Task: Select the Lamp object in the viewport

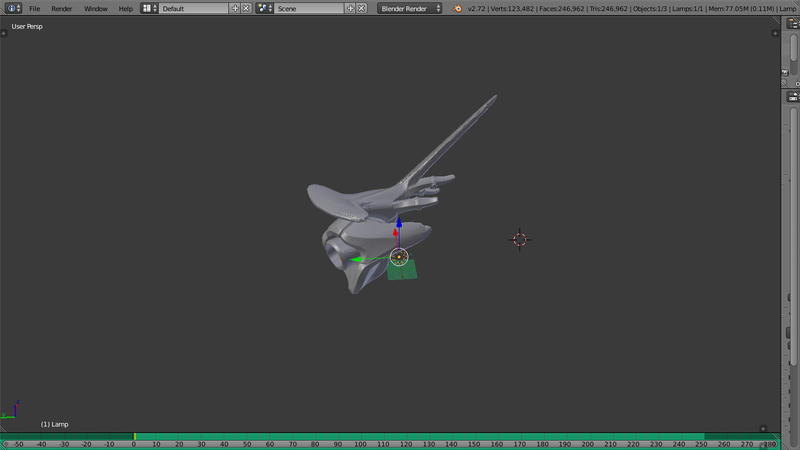Action: (399, 257)
